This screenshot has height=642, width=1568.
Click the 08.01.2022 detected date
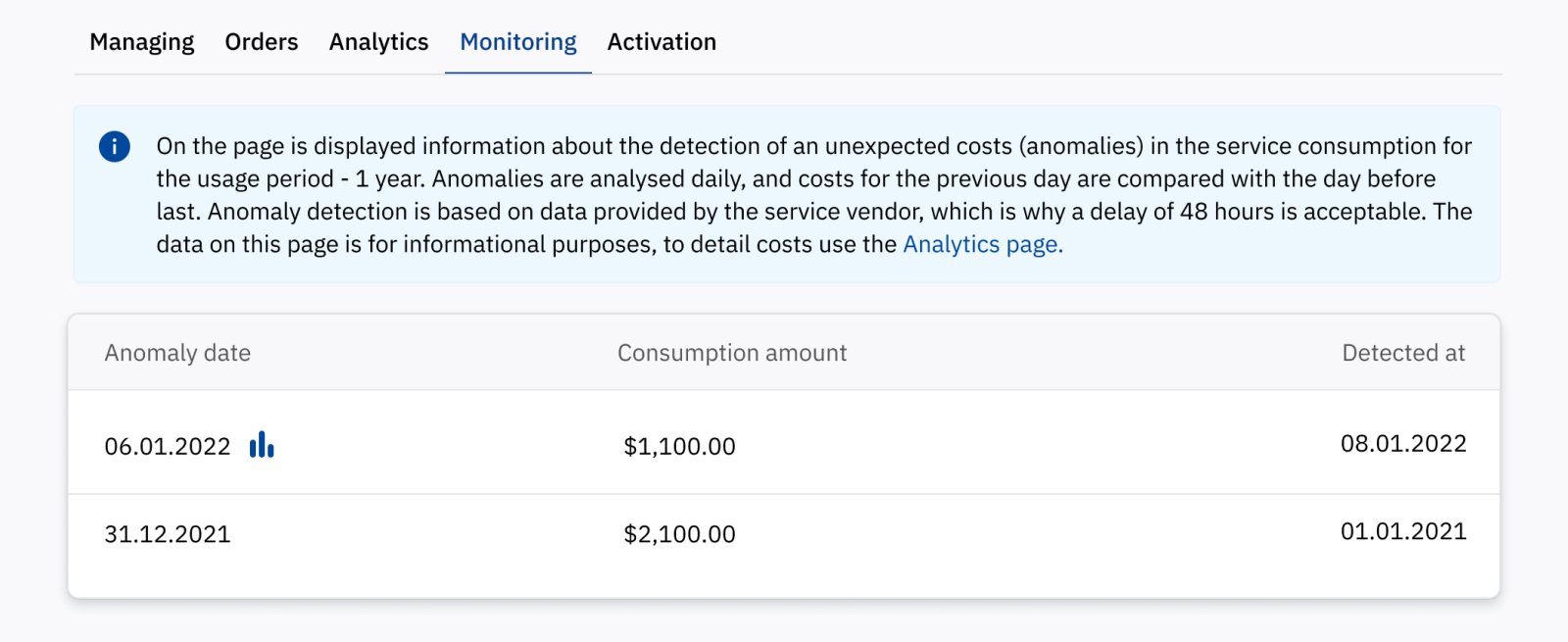[x=1403, y=444]
